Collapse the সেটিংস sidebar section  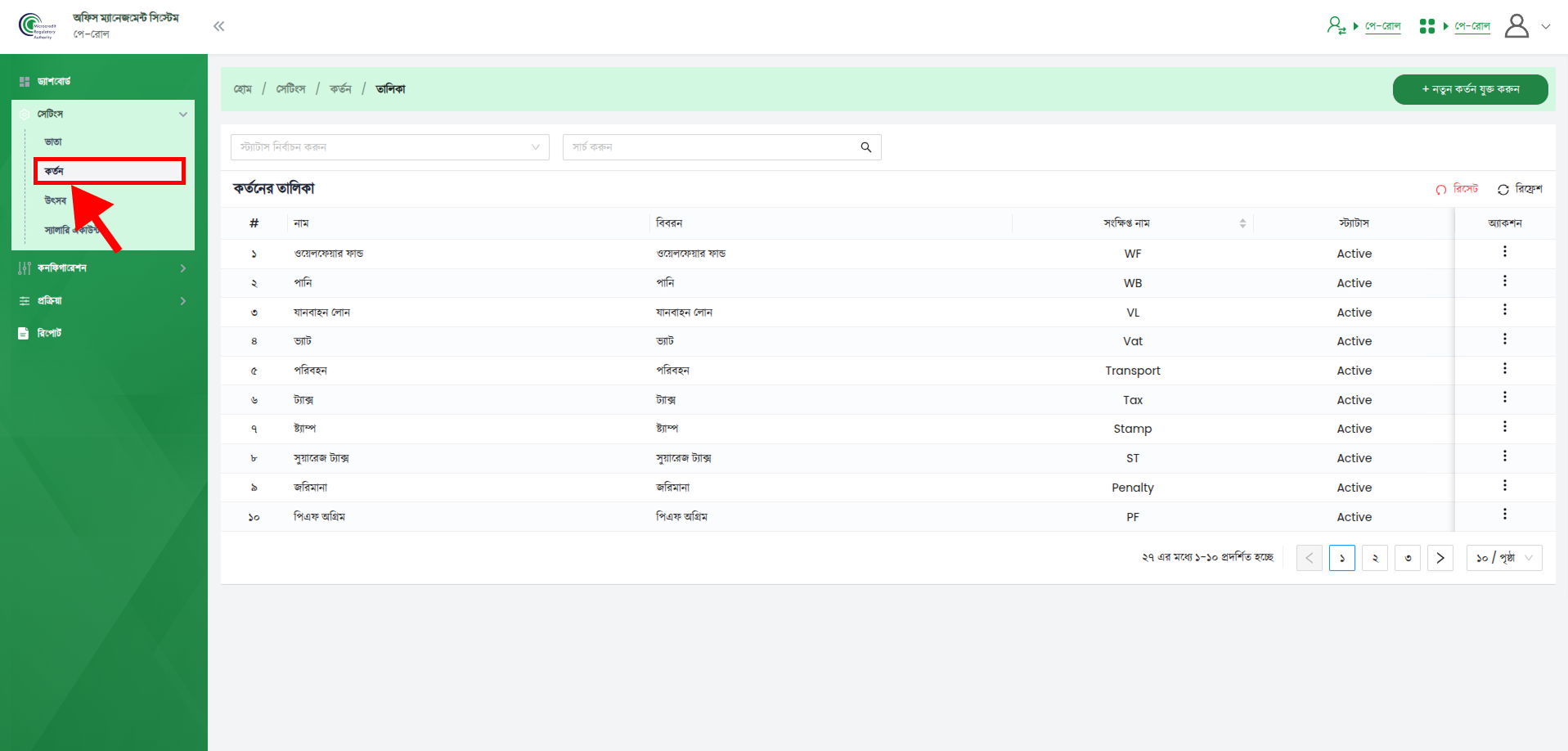[x=182, y=115]
